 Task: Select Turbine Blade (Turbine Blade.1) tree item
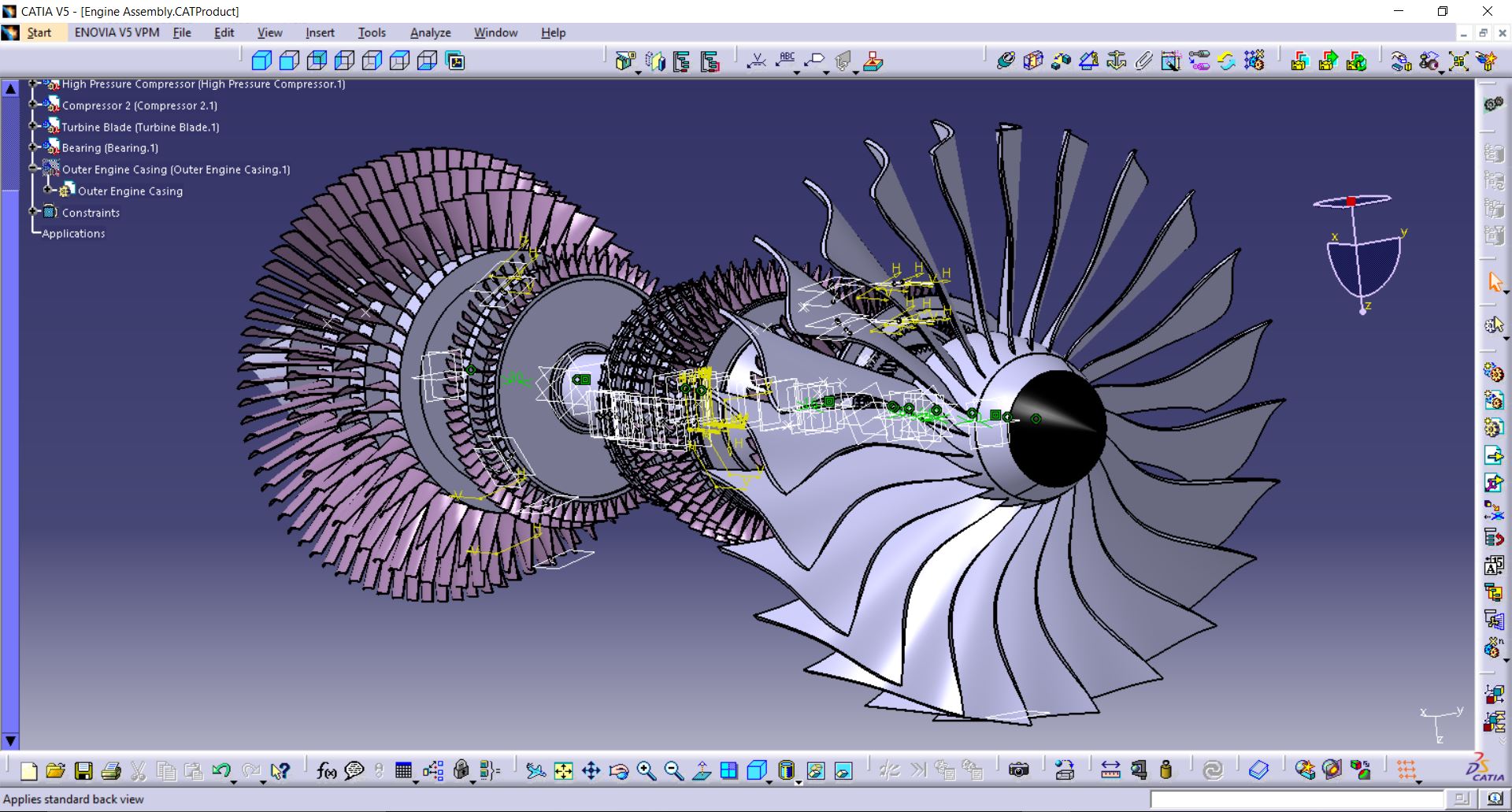141,127
